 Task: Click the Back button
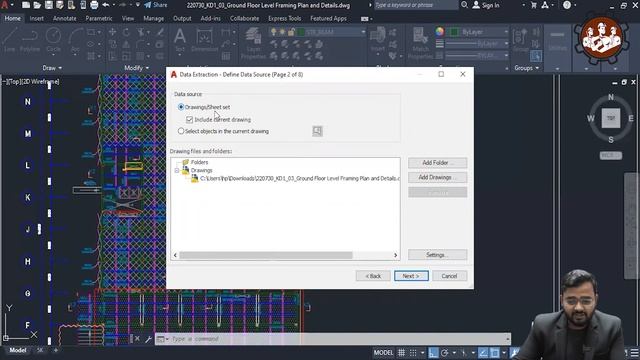tap(373, 276)
